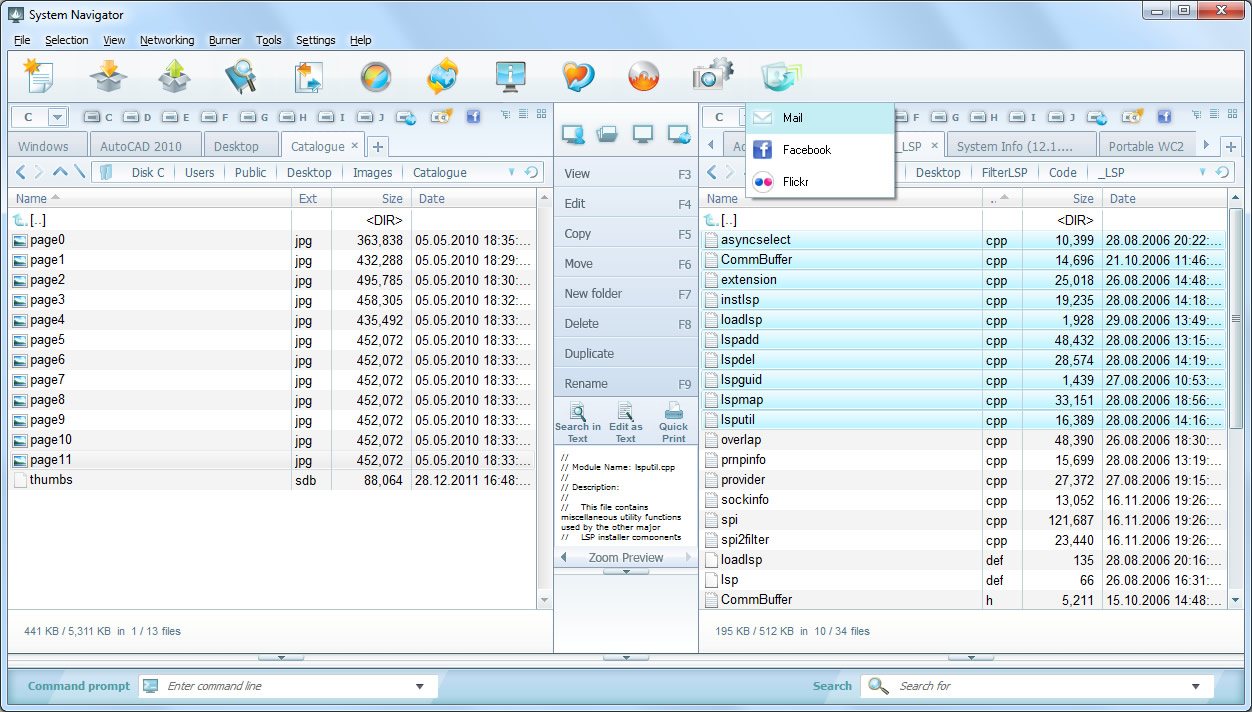
Task: Open the screen capture tool icon with gears
Action: coord(711,75)
